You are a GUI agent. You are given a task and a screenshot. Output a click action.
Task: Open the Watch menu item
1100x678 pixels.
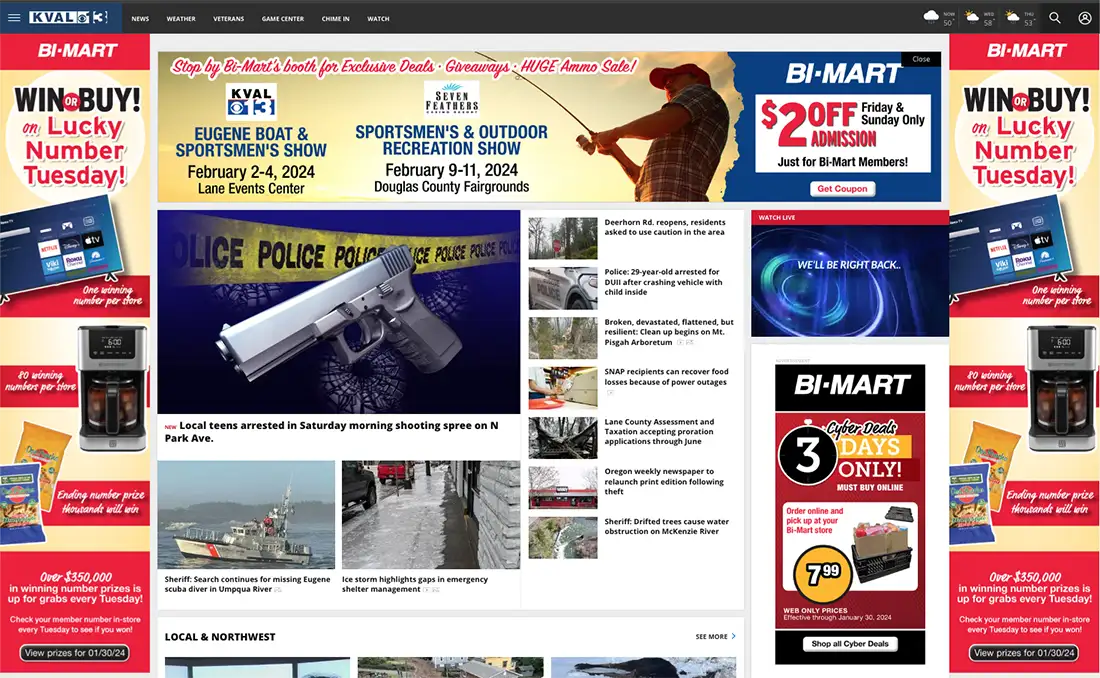378,19
